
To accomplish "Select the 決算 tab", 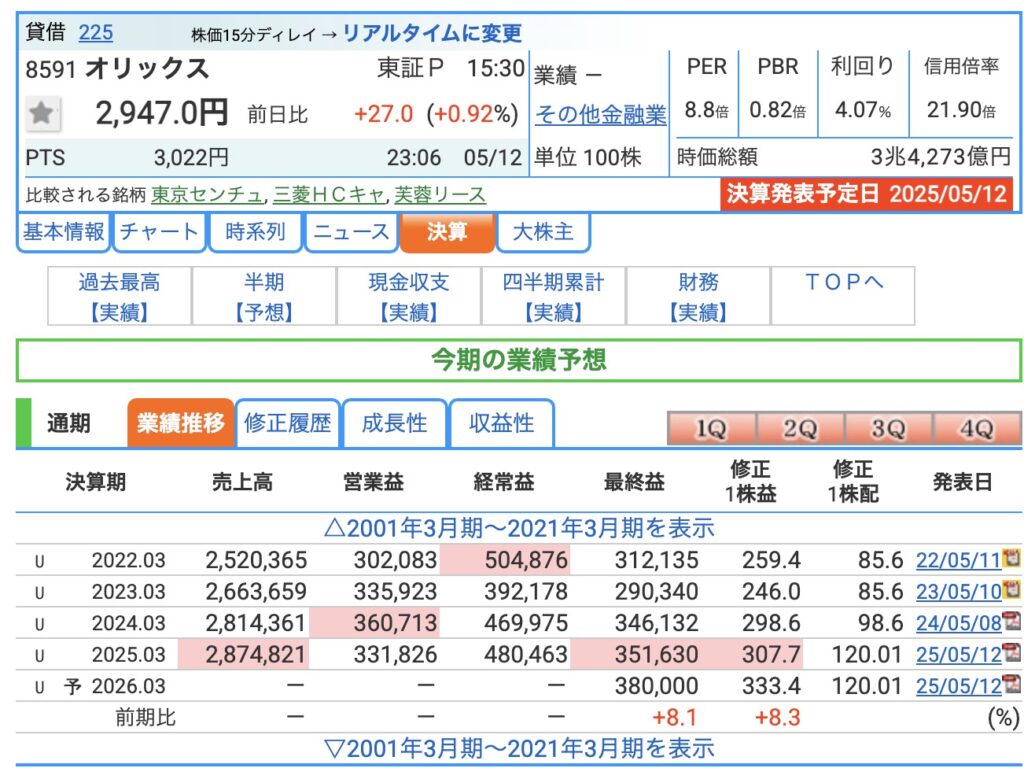I will [x=447, y=232].
